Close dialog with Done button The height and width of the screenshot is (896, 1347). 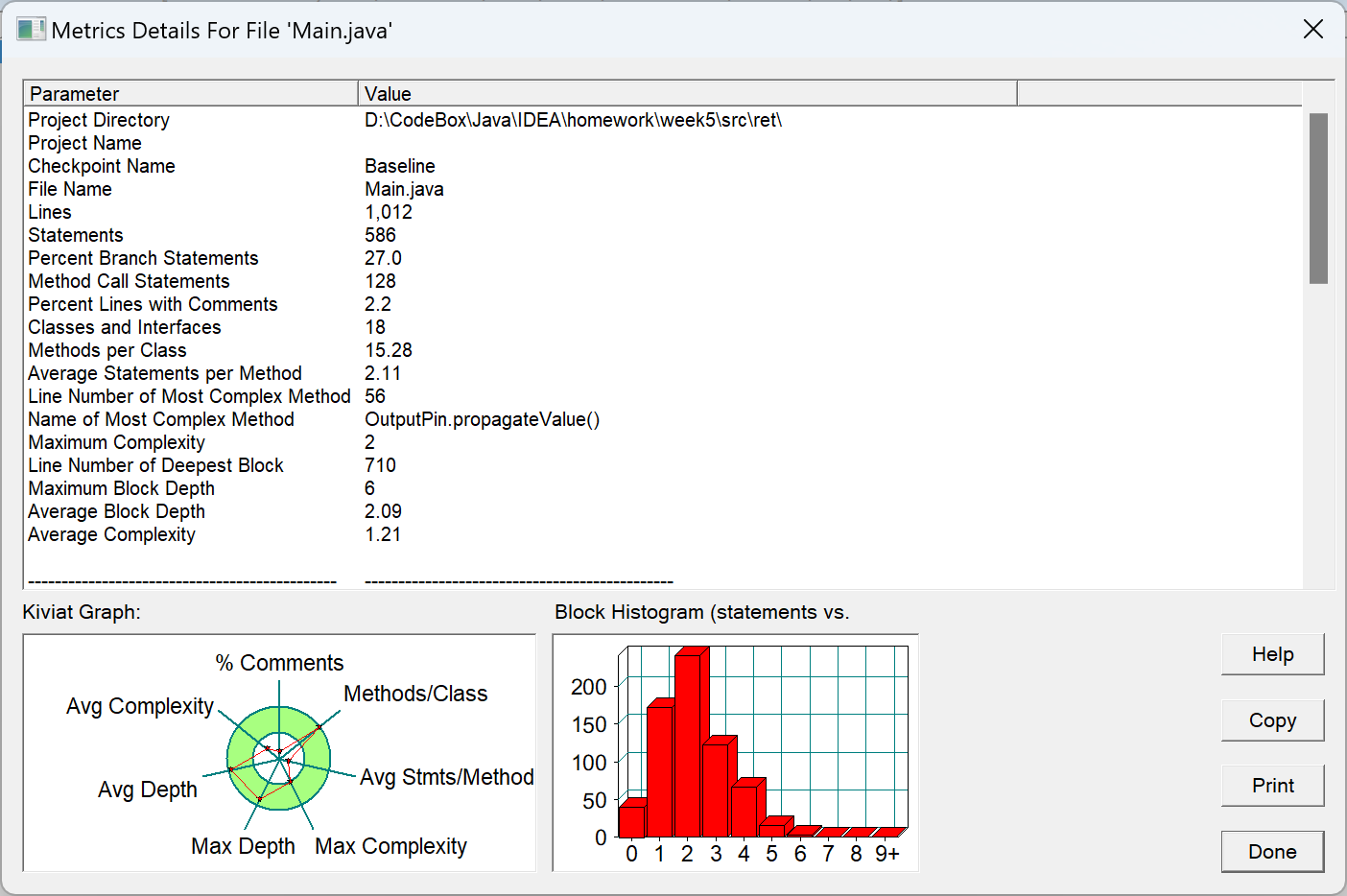click(1272, 852)
